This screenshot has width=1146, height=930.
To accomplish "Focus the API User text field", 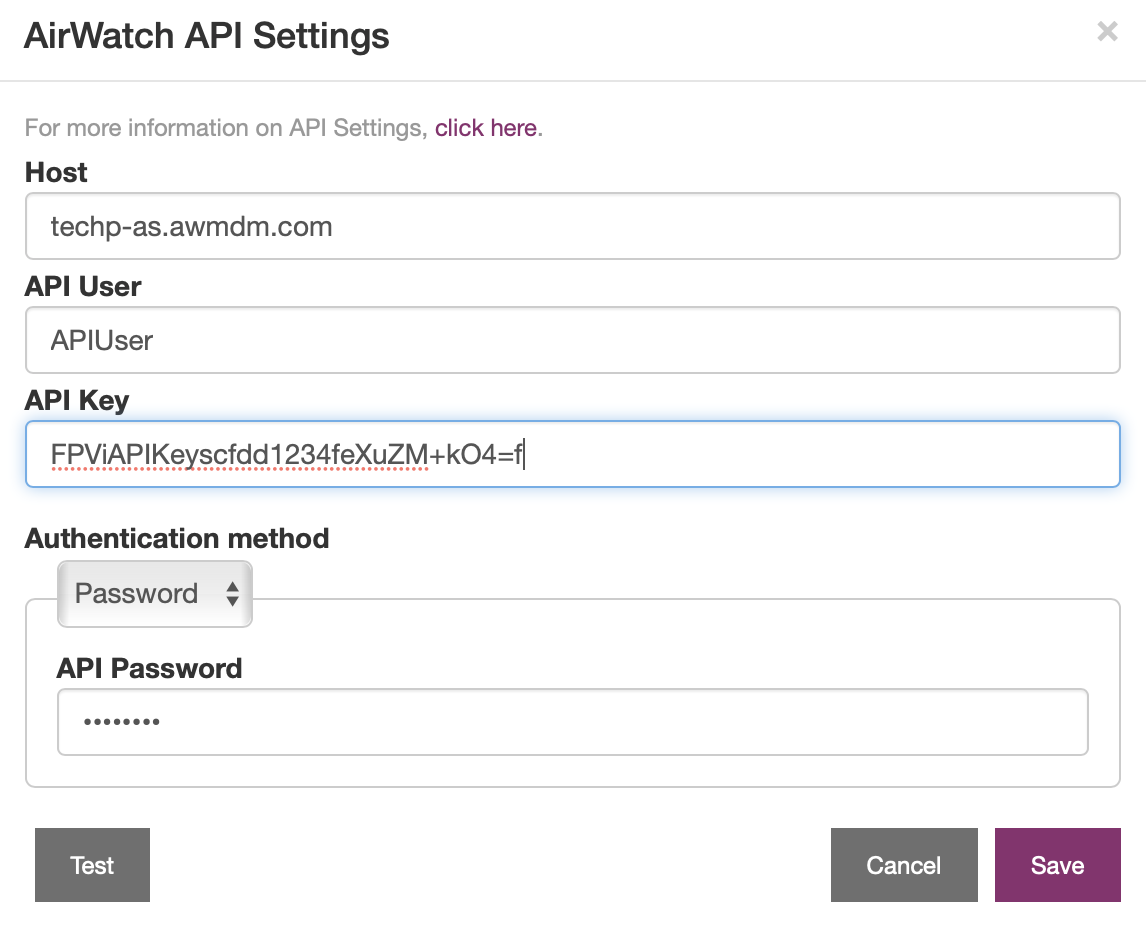I will [572, 340].
